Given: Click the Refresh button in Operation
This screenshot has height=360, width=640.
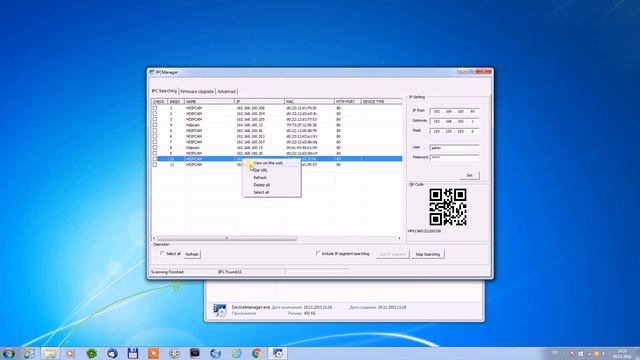Looking at the screenshot, I should (192, 254).
